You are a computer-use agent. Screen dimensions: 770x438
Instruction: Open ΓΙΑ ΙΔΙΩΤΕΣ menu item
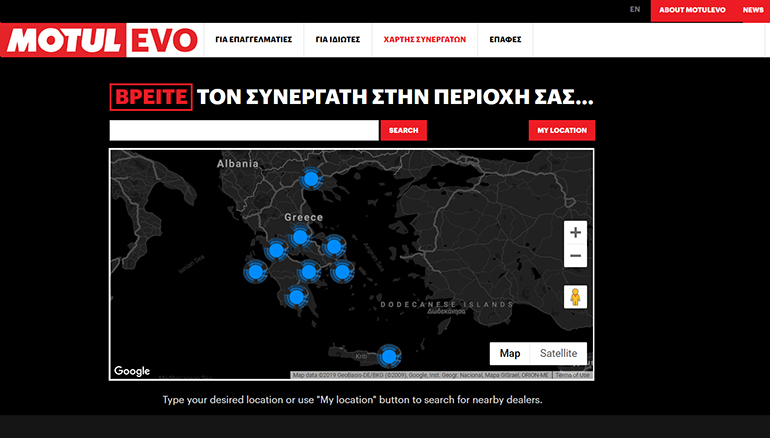point(338,40)
